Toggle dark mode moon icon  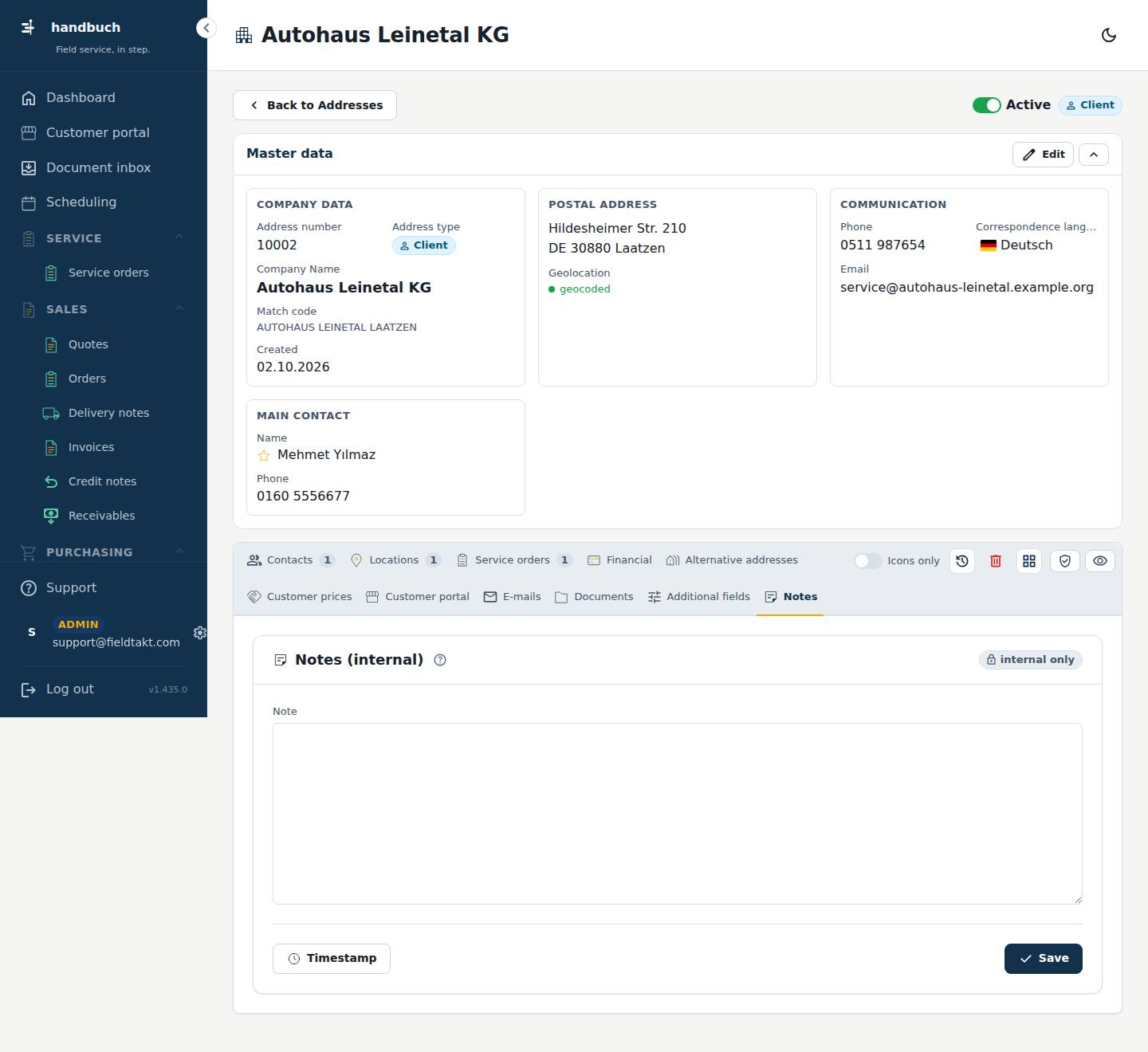pos(1108,35)
